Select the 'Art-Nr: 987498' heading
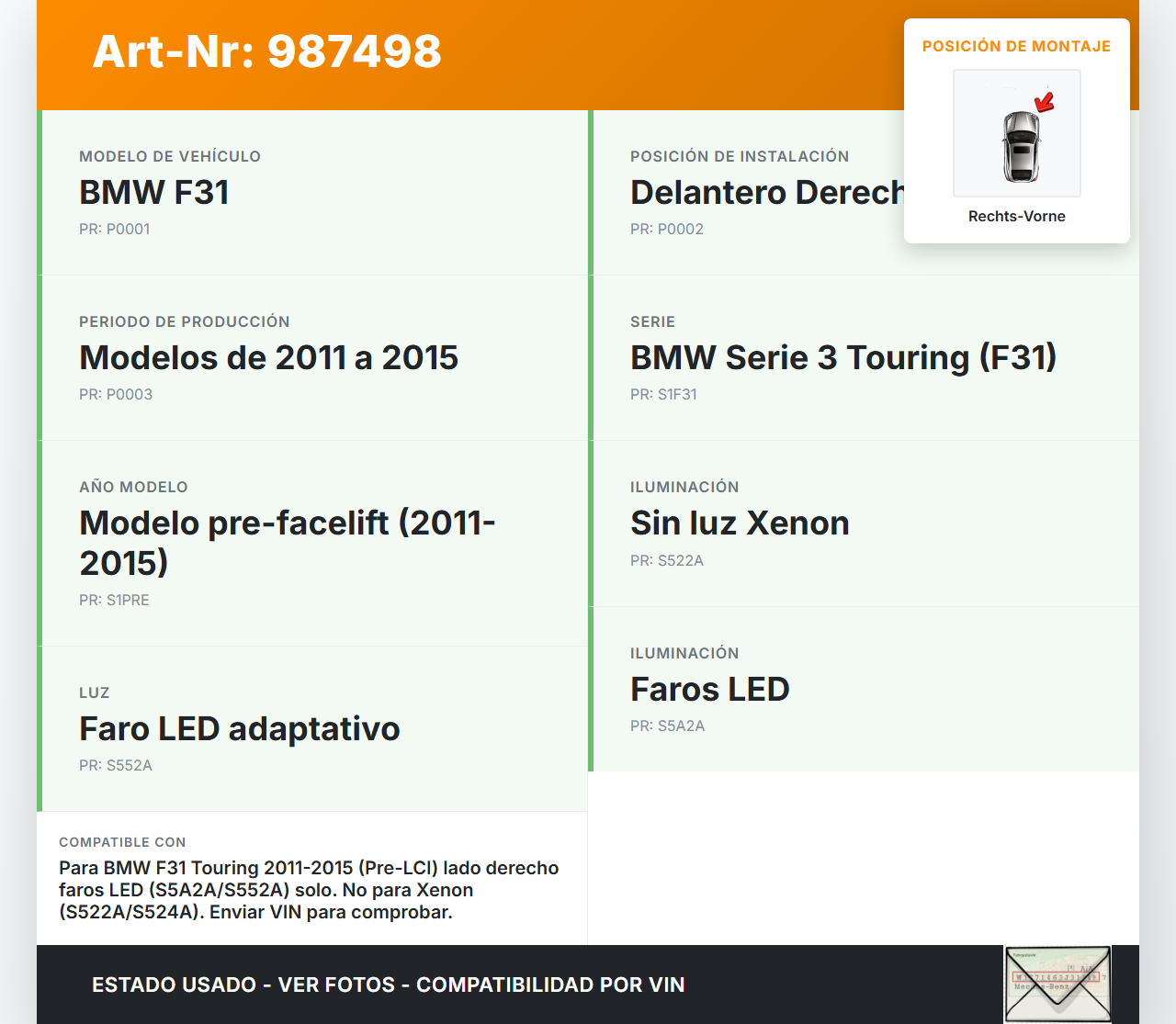Image resolution: width=1176 pixels, height=1024 pixels. click(267, 51)
